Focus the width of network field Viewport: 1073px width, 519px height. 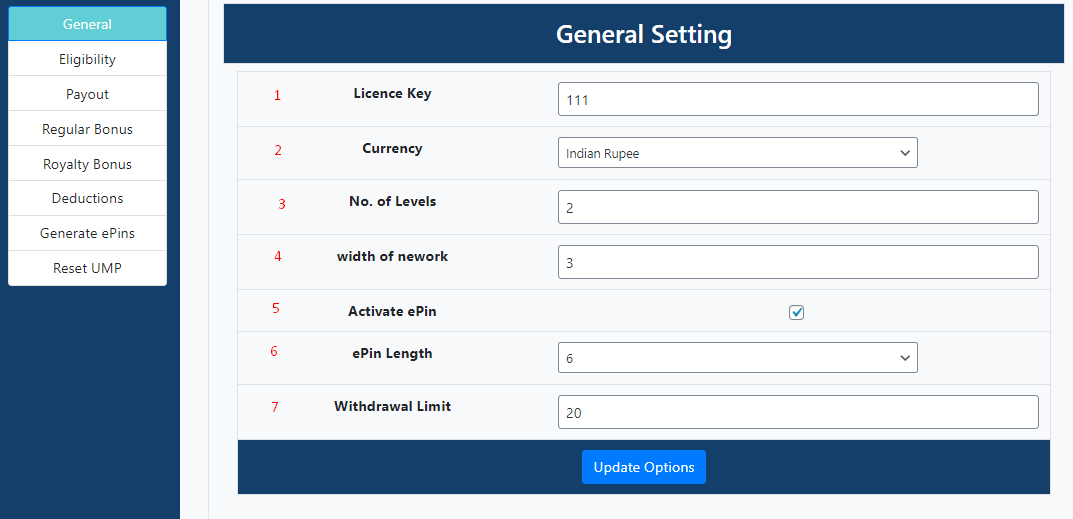point(797,262)
